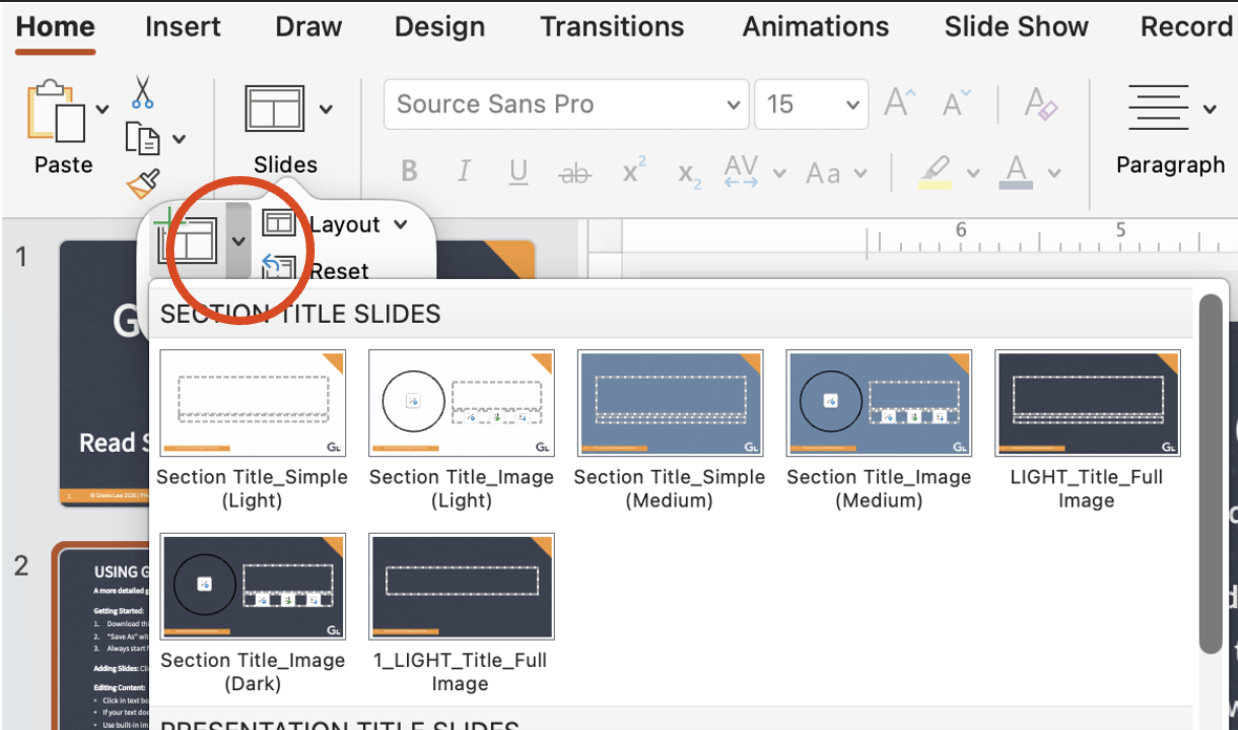Open the Transitions tab

click(612, 27)
